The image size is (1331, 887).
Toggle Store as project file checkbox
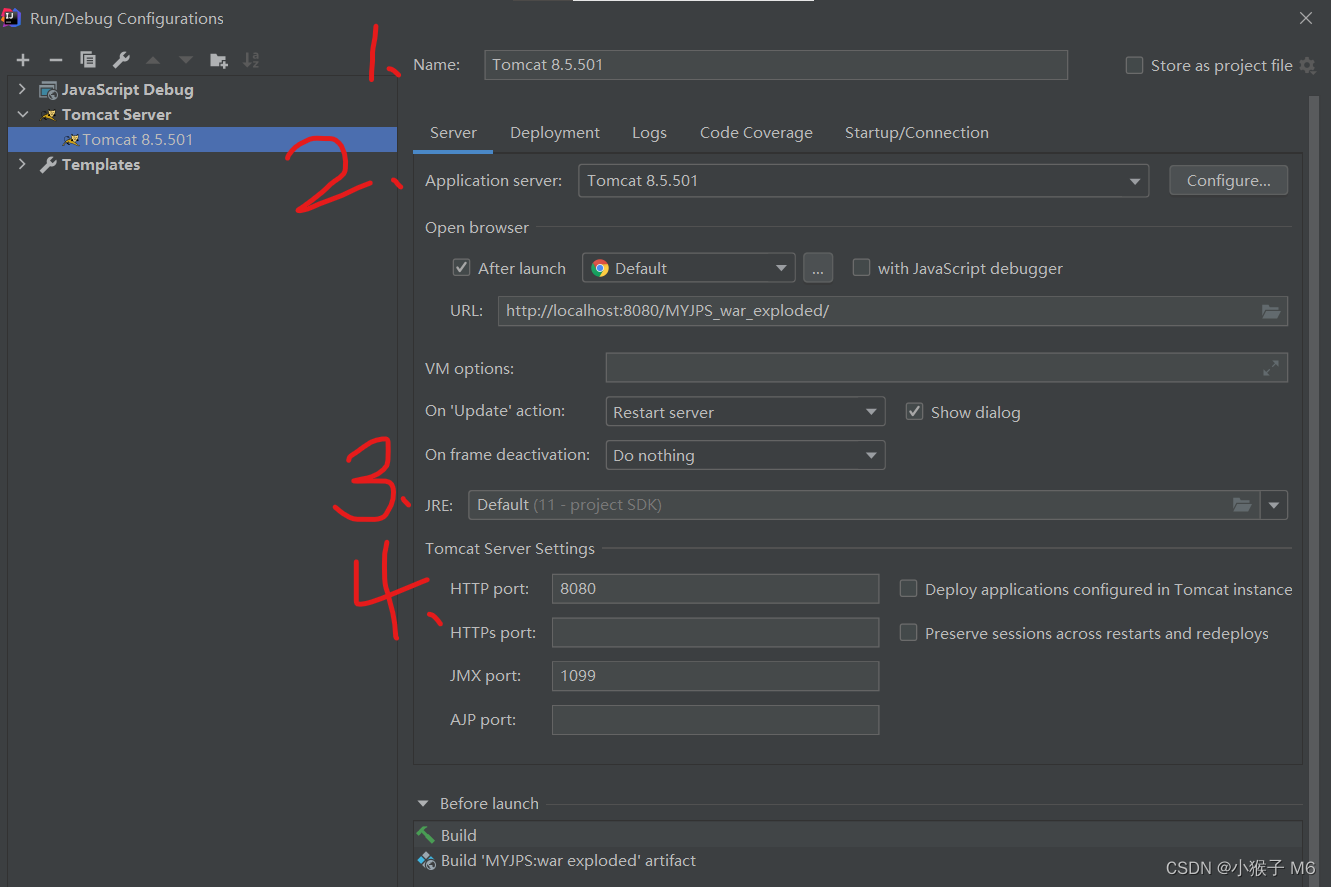1134,66
